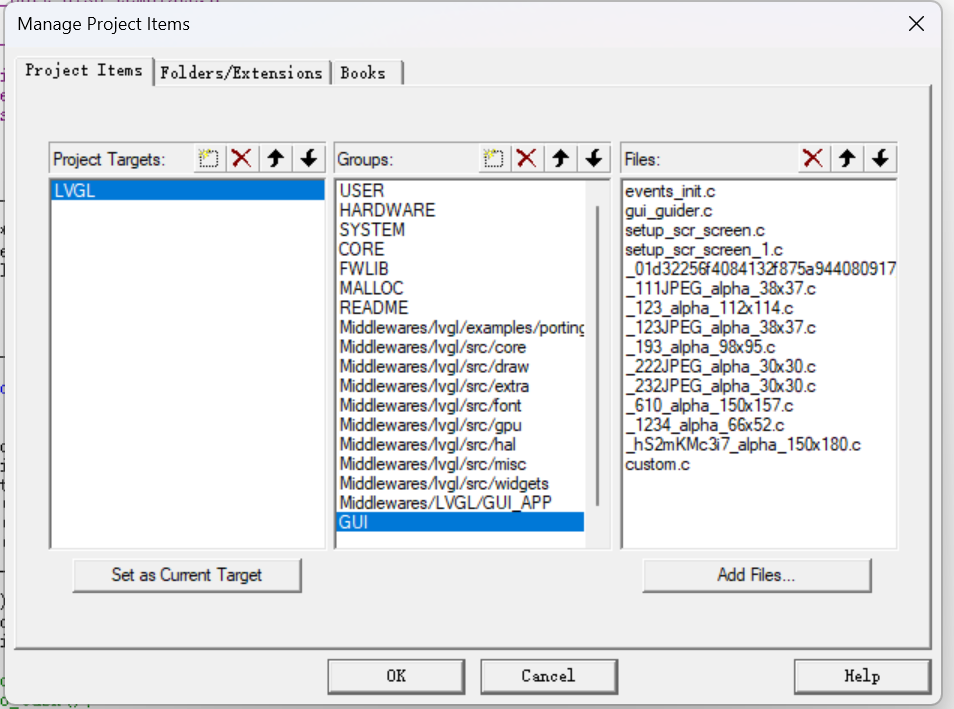Confirm changes with the OK button
This screenshot has width=954, height=709.
click(396, 676)
